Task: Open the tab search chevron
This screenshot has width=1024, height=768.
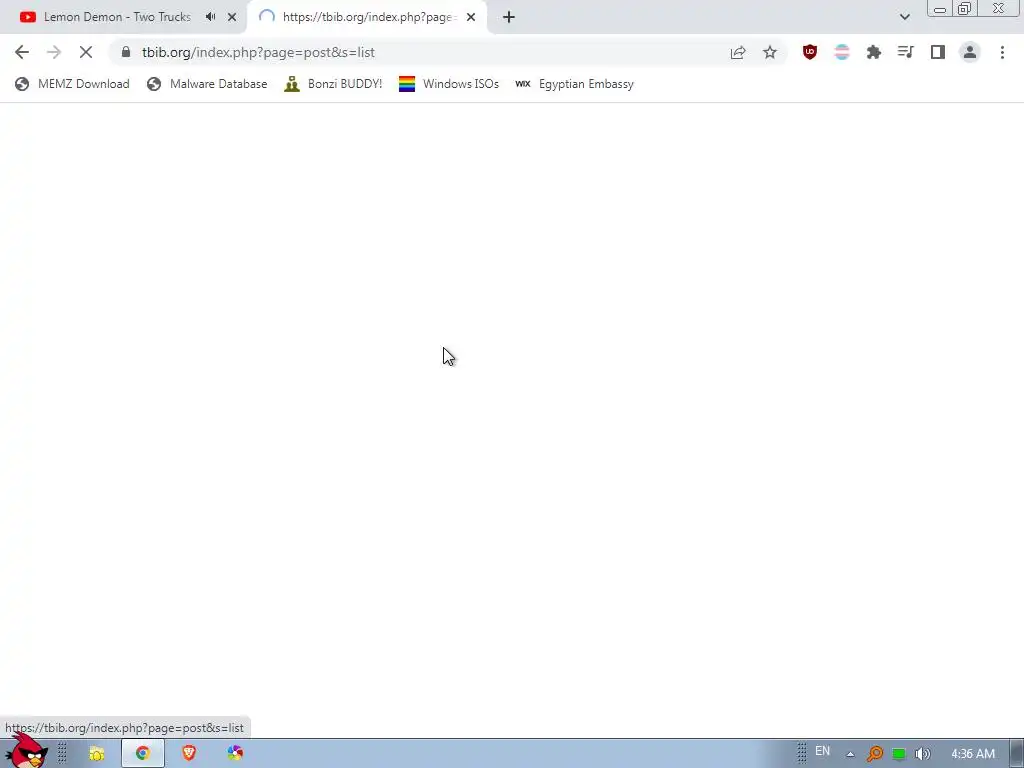Action: click(x=904, y=17)
